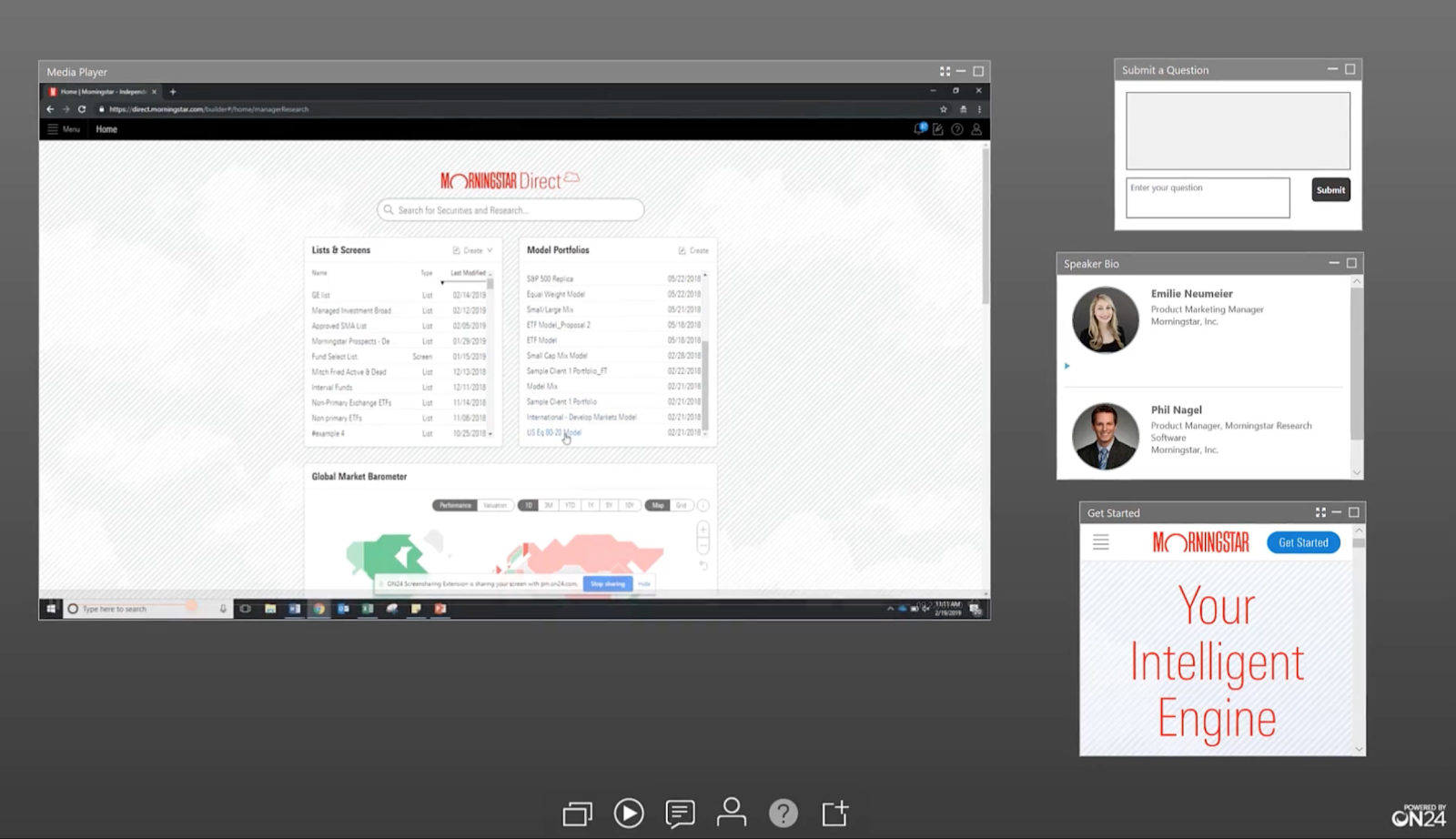This screenshot has height=839, width=1456.
Task: Open the Q&A chat bubble icon
Action: coord(680,813)
